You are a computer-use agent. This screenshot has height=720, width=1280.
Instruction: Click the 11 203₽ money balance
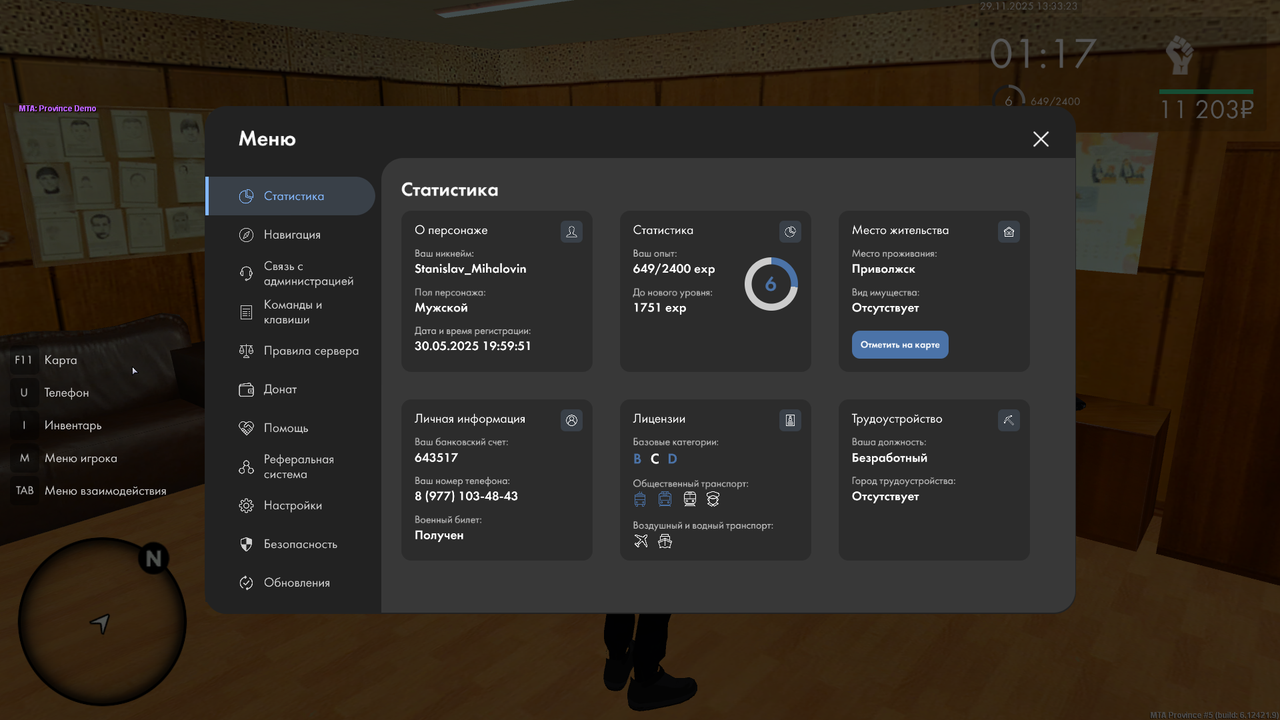[x=1207, y=109]
